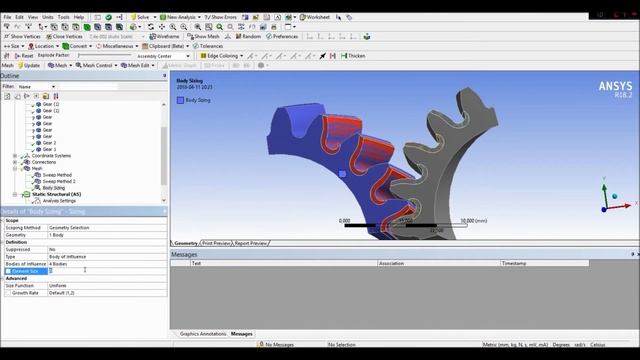Open the View menu

coord(33,17)
